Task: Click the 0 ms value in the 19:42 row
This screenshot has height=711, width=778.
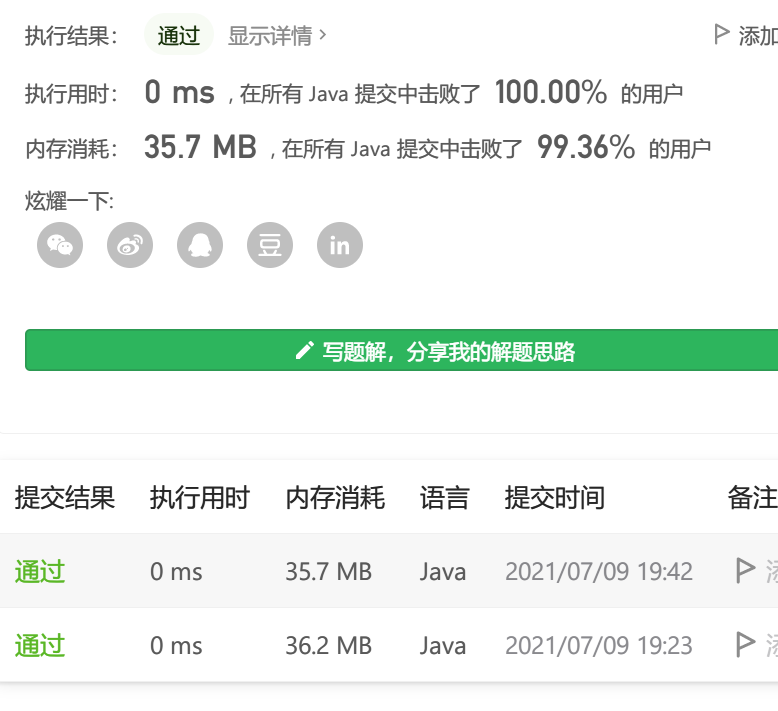Action: (176, 572)
